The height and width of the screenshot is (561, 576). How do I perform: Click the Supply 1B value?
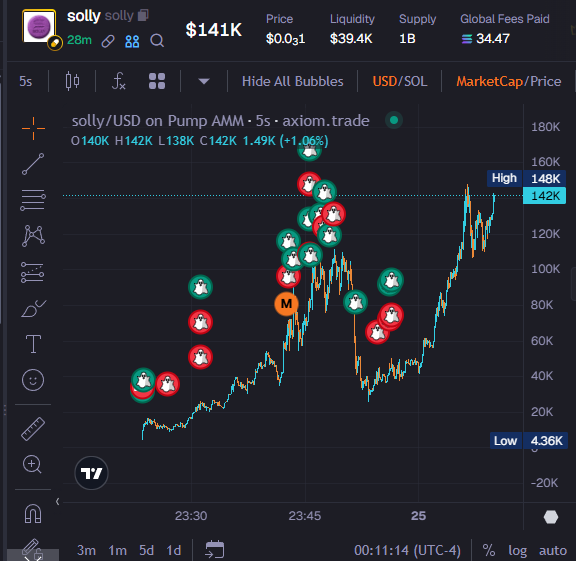(x=407, y=38)
